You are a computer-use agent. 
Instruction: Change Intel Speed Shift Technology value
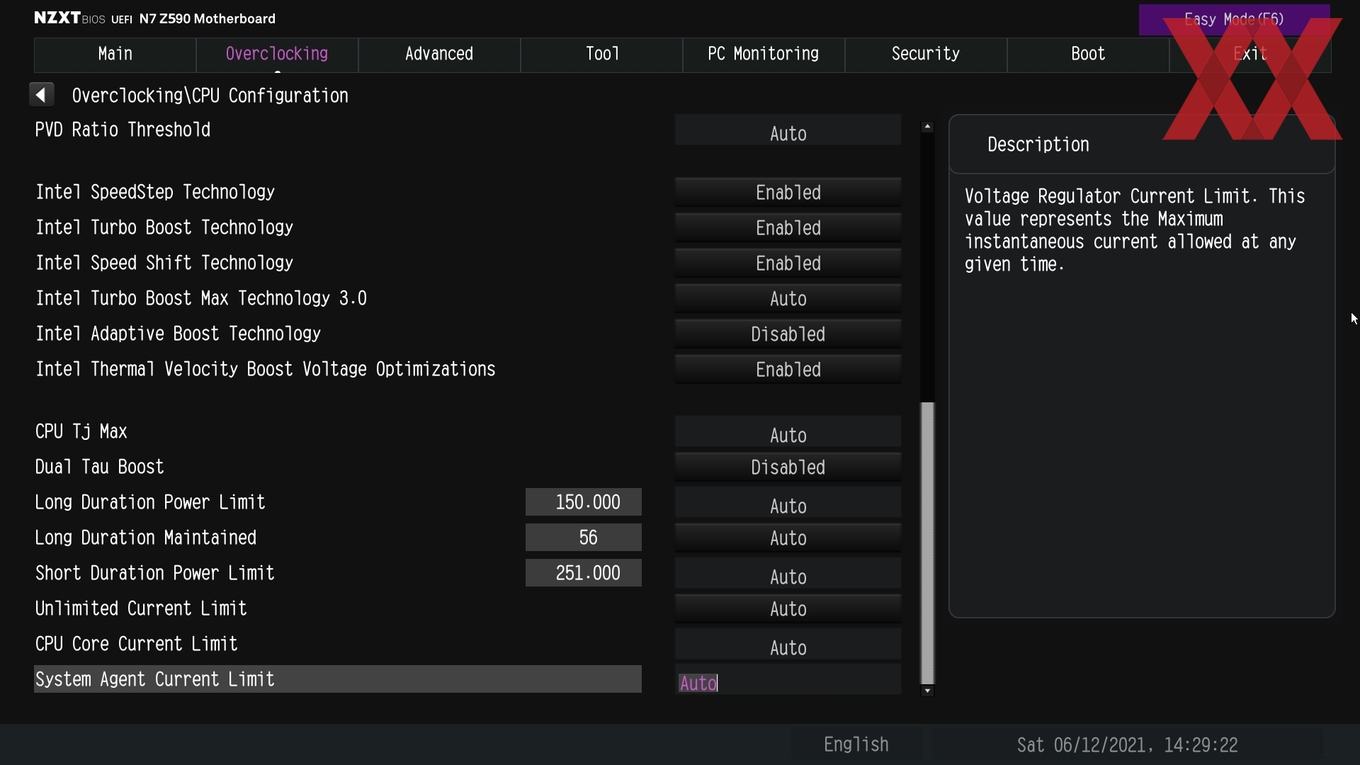point(788,263)
